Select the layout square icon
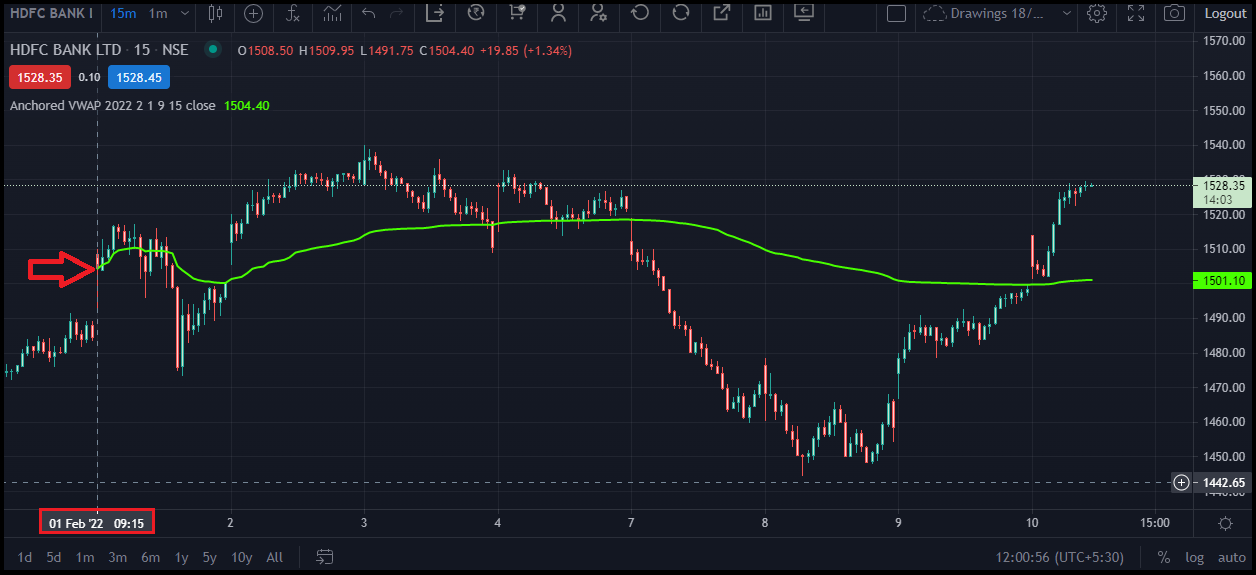This screenshot has height=575, width=1256. click(896, 13)
